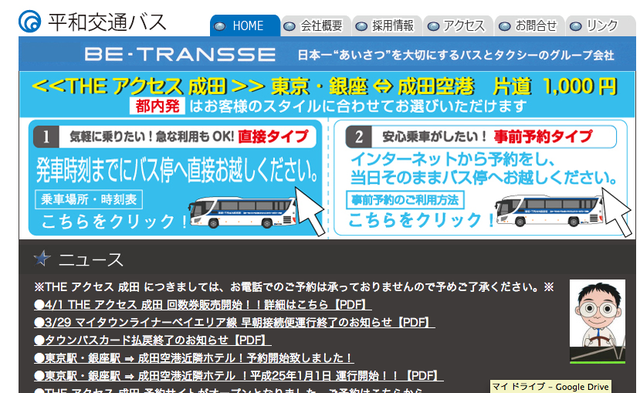Open the 会社概要 tab
The image size is (640, 393).
(316, 26)
